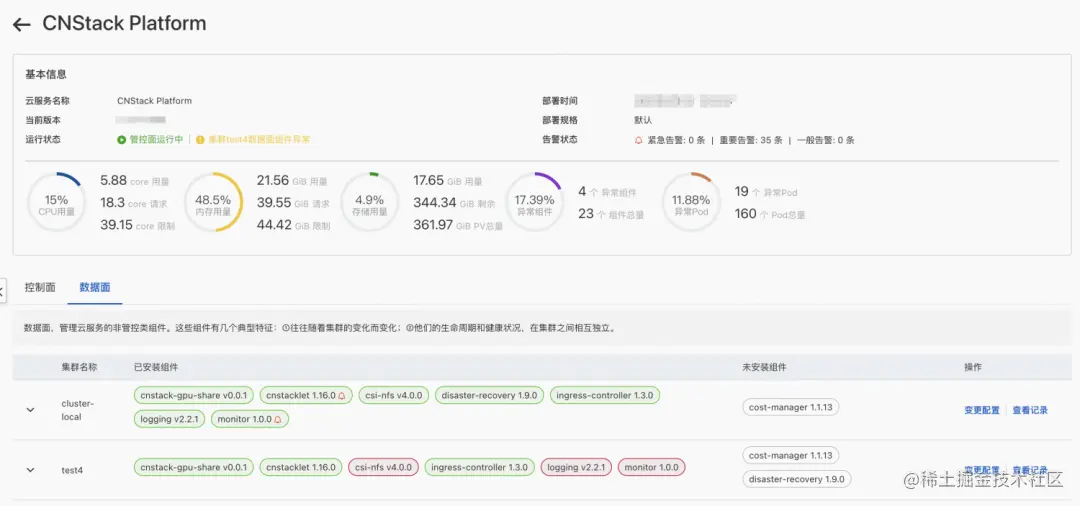Click the red logging v2.2.1 tag in test4
1080x506 pixels.
tap(577, 467)
